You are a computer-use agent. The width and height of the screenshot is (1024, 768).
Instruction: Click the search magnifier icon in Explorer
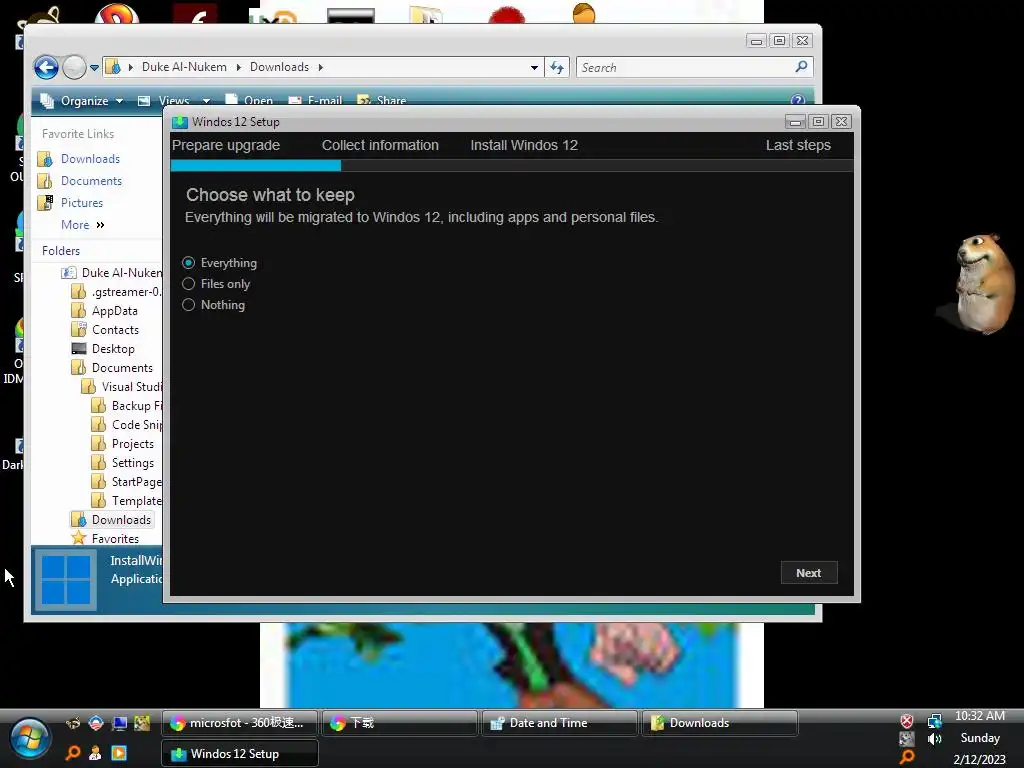click(801, 67)
